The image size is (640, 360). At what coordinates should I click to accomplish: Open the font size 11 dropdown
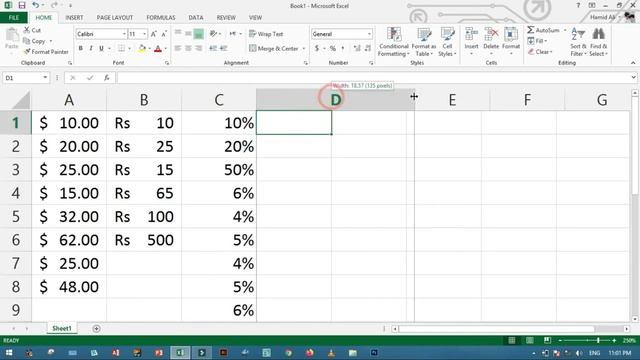pos(144,34)
